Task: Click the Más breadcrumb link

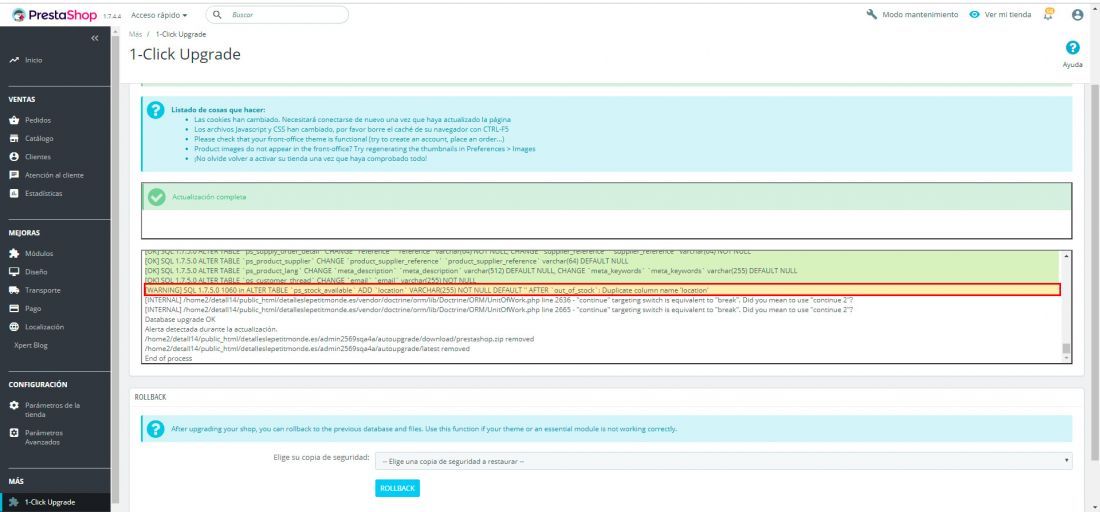Action: point(135,34)
